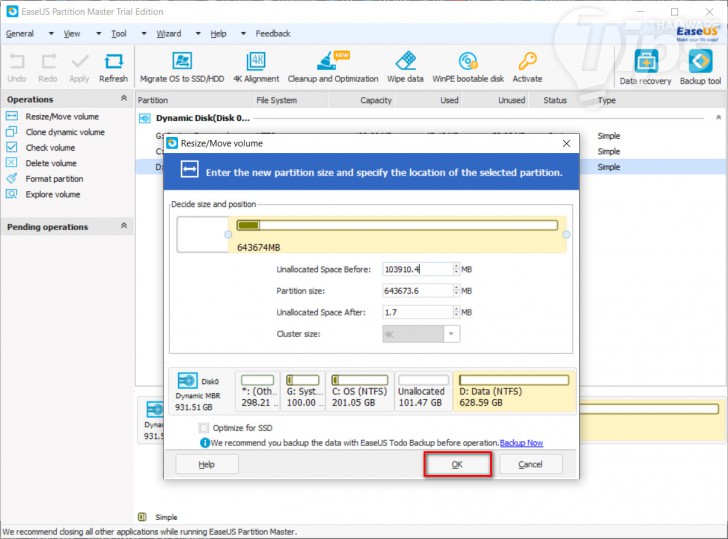Click the Unallocated Space Before field

(417, 269)
